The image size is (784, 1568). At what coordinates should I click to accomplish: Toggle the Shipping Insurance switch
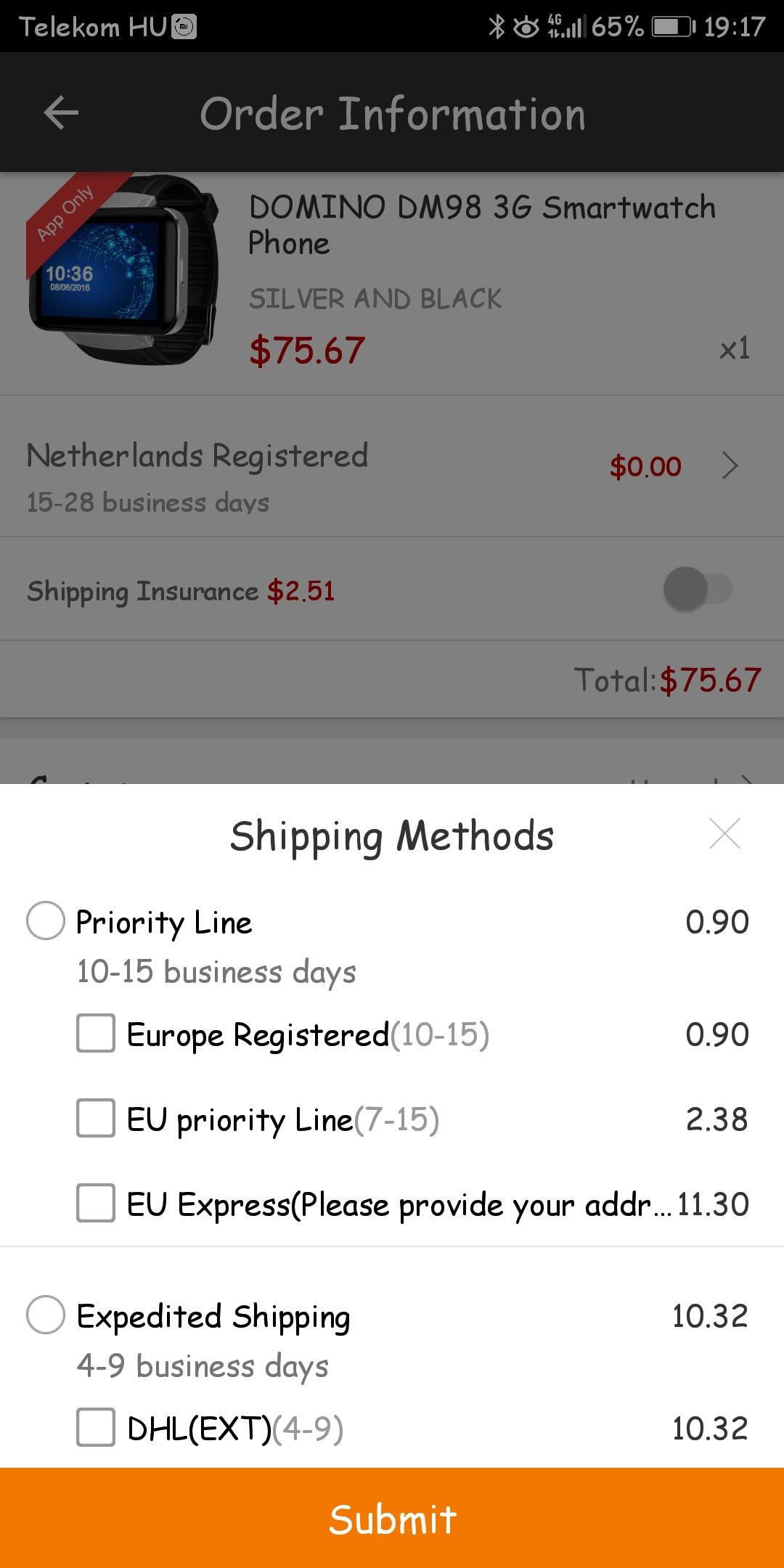pos(698,589)
